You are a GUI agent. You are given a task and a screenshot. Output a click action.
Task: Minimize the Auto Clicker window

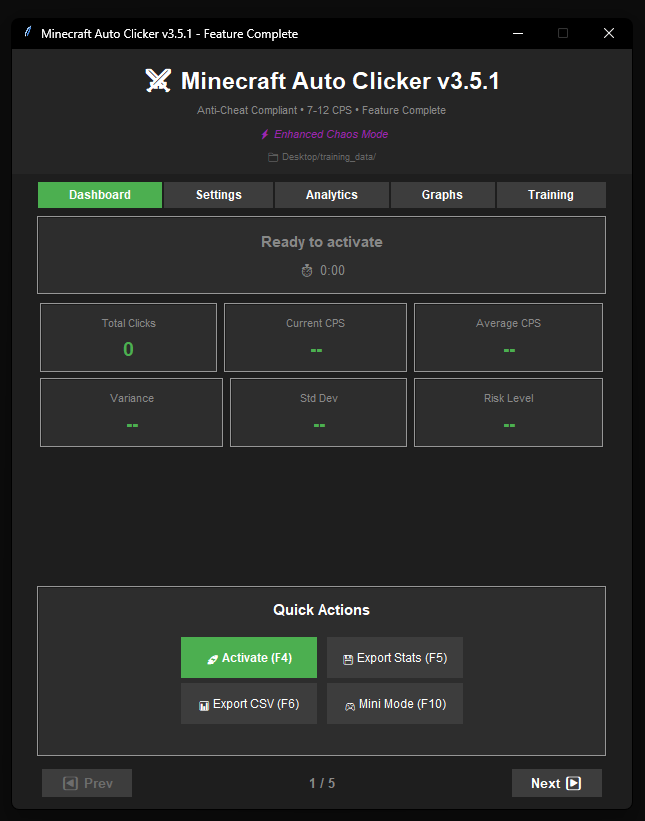(x=518, y=33)
